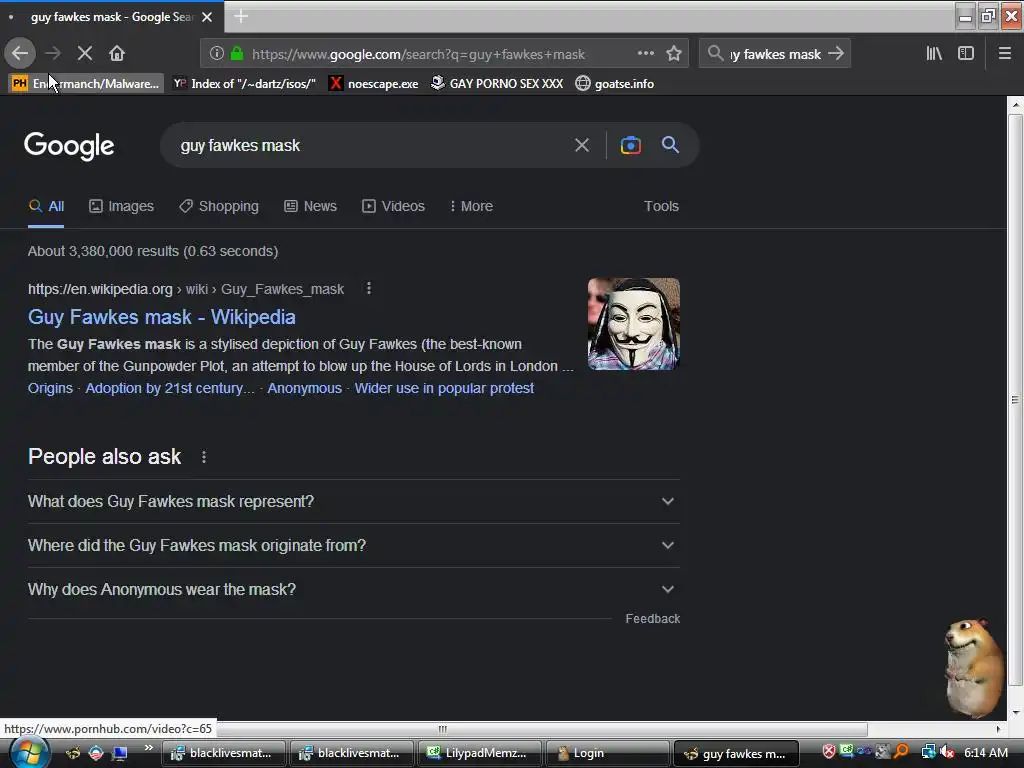Open the noescape.exe bookmark
The image size is (1024, 768).
point(374,84)
